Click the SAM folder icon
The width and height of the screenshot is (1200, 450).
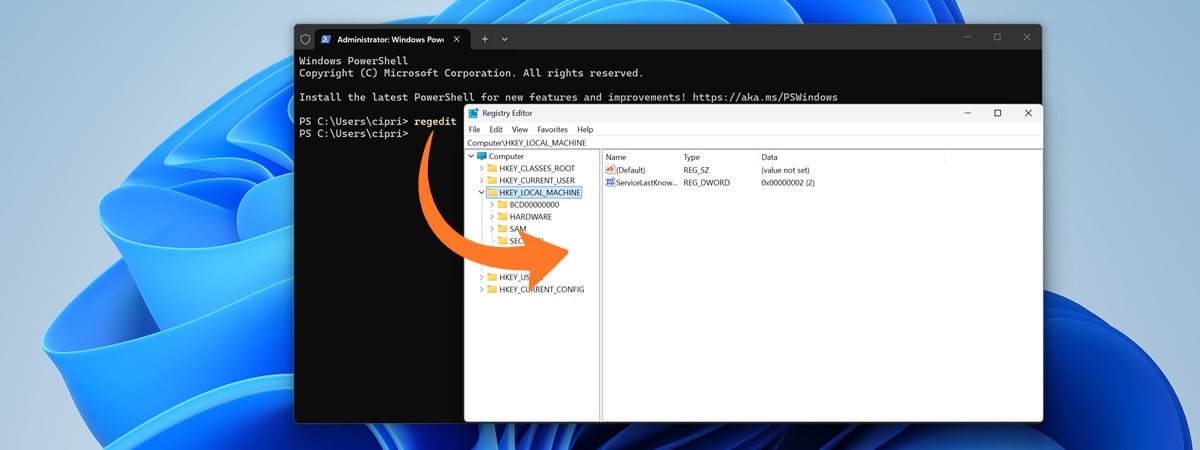503,228
